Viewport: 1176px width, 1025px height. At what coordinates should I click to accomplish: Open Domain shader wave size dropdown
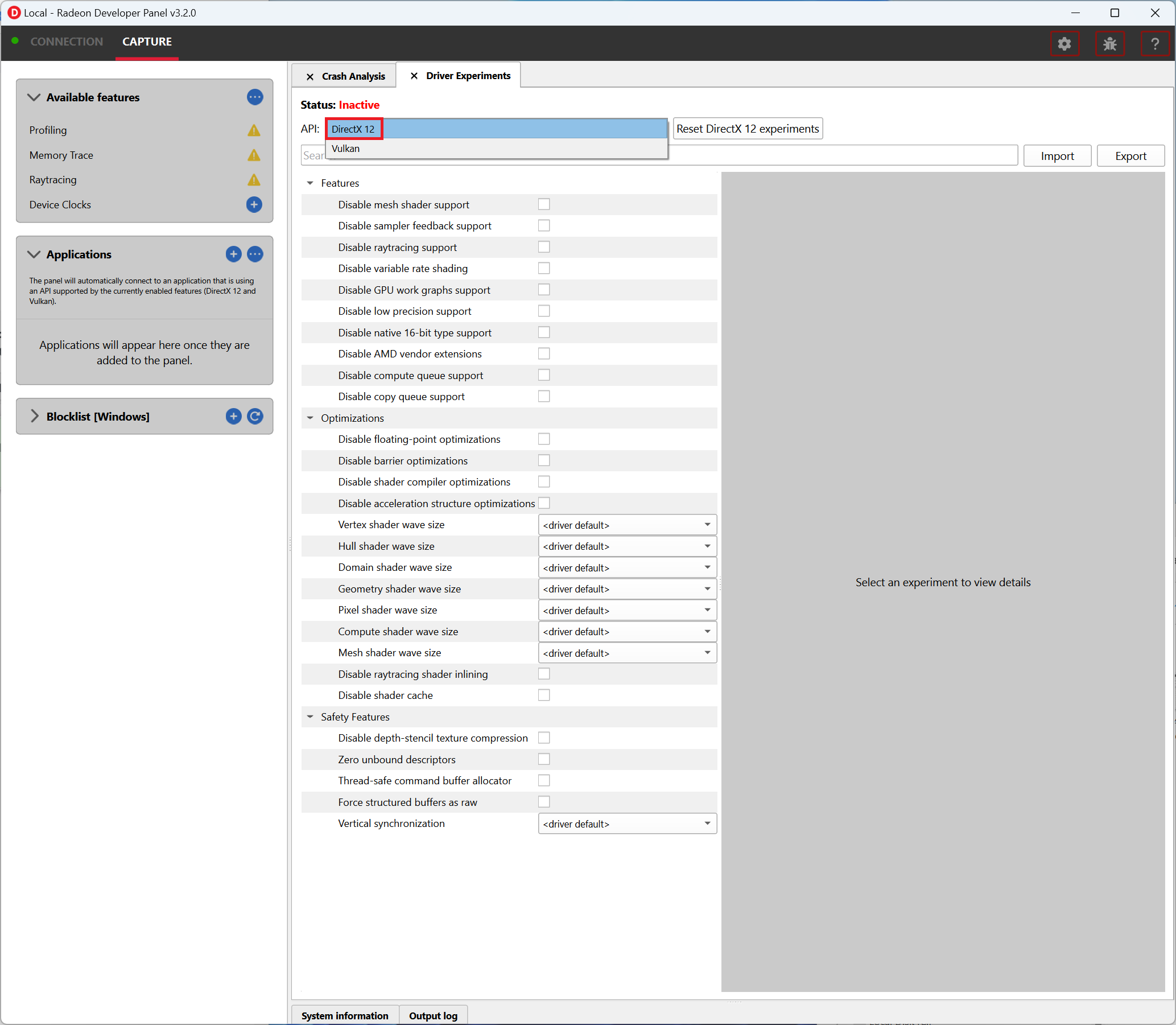(x=627, y=567)
